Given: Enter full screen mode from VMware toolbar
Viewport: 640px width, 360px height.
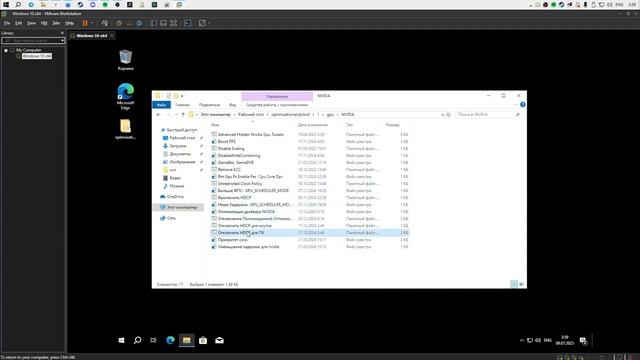Looking at the screenshot, I should [x=174, y=23].
